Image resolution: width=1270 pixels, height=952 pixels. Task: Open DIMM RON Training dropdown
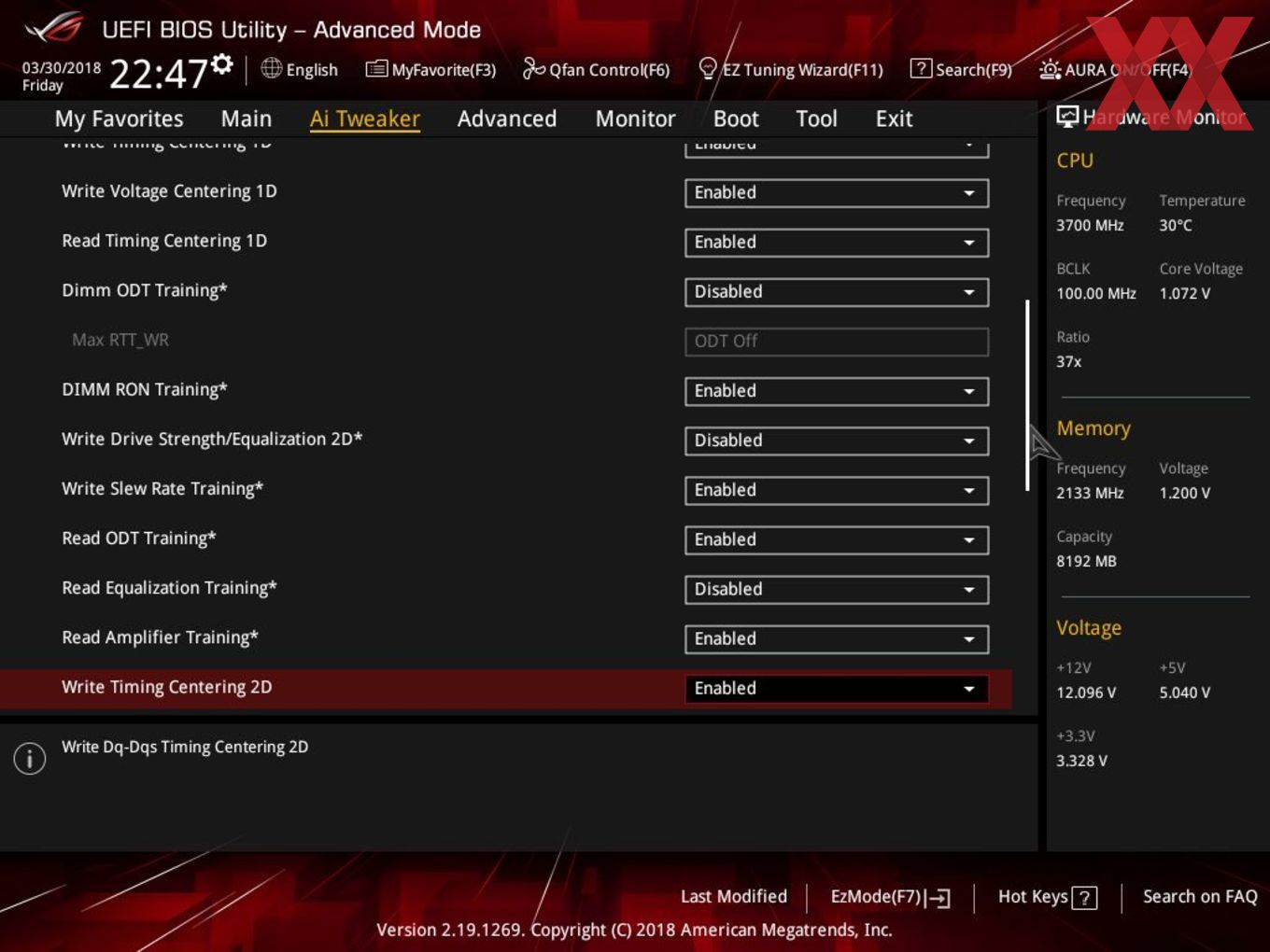click(x=837, y=391)
